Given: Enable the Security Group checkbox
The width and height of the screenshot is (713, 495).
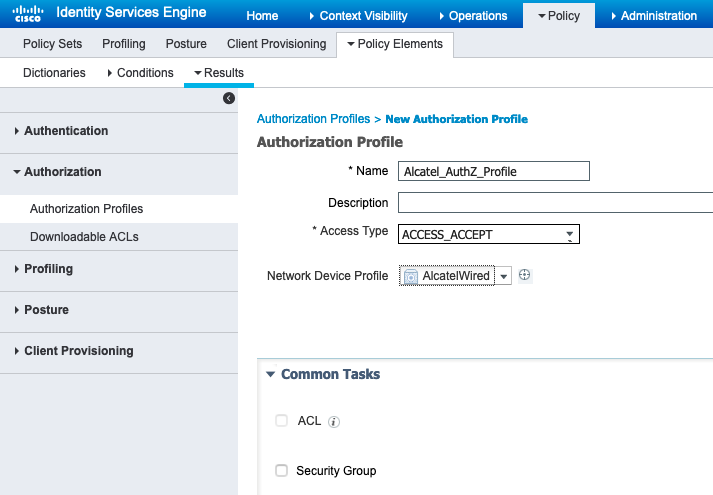Looking at the screenshot, I should (x=281, y=470).
